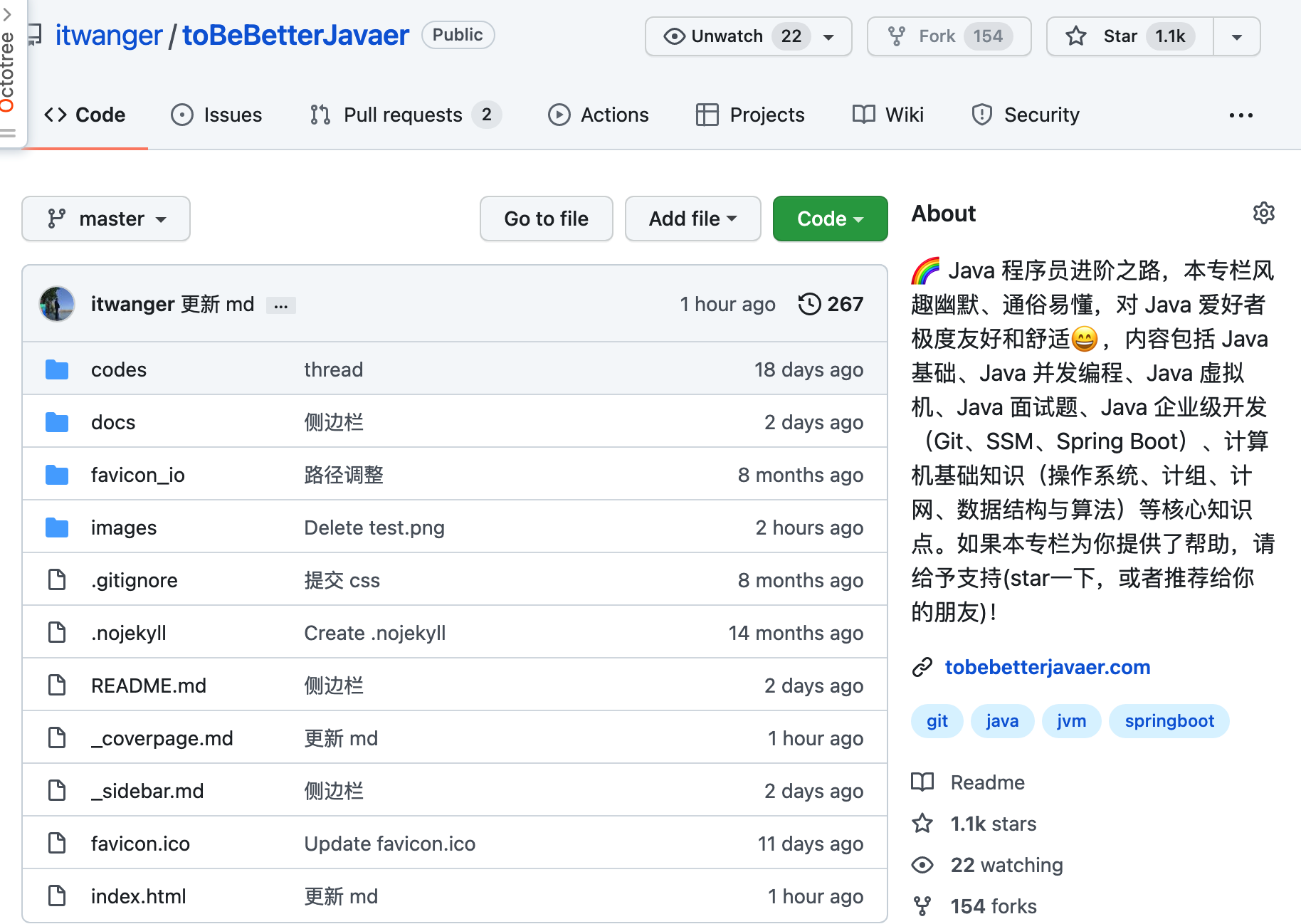Click the codes folder icon
The image size is (1301, 924).
[x=57, y=369]
